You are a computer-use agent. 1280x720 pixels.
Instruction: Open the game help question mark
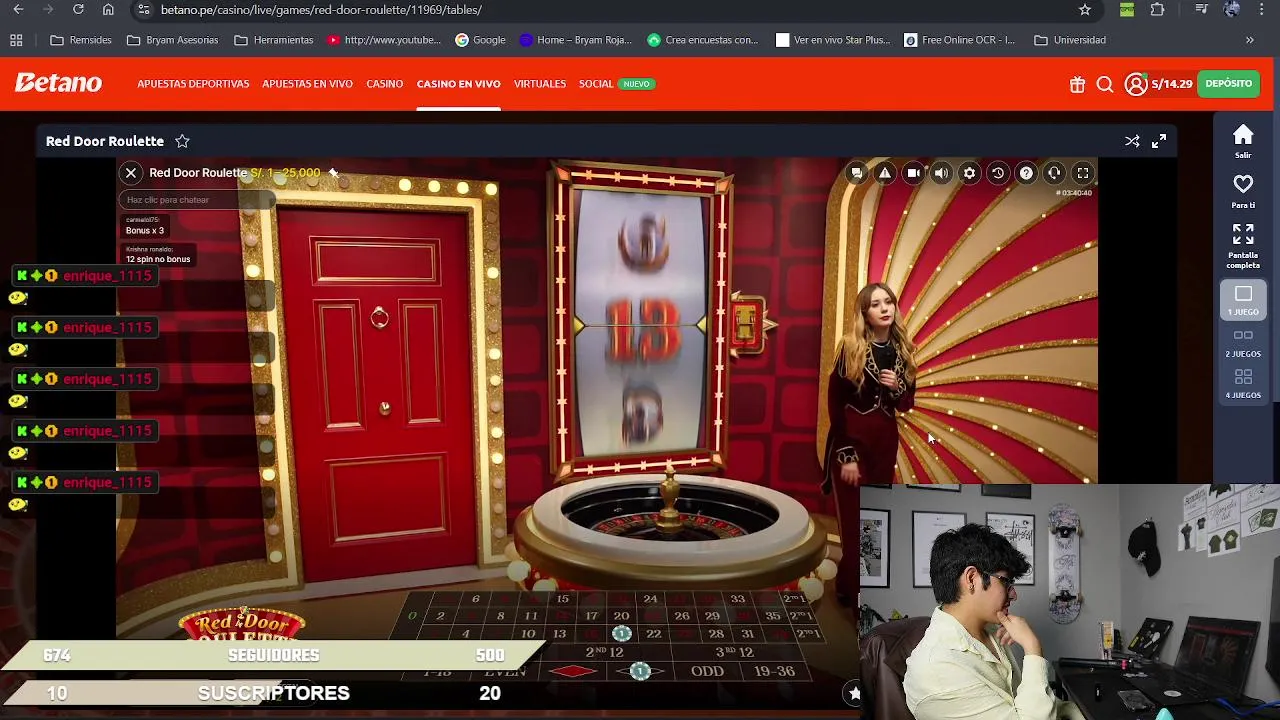click(x=1026, y=173)
